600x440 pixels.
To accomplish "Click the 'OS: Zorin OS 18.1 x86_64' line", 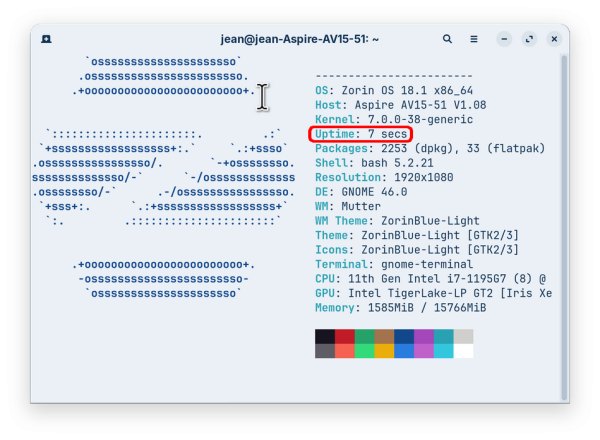I will point(394,90).
